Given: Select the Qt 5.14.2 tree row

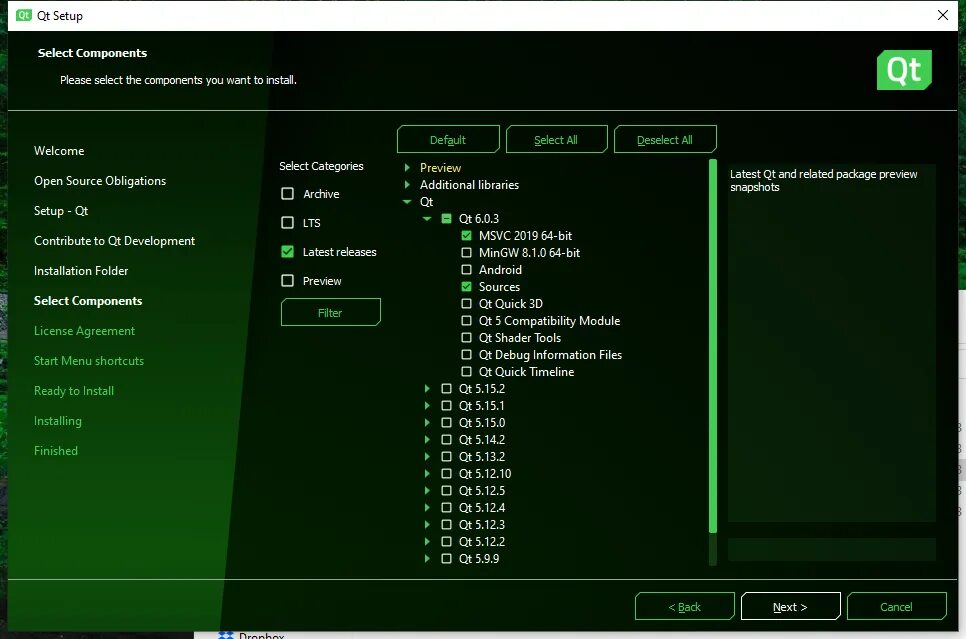Looking at the screenshot, I should point(482,439).
